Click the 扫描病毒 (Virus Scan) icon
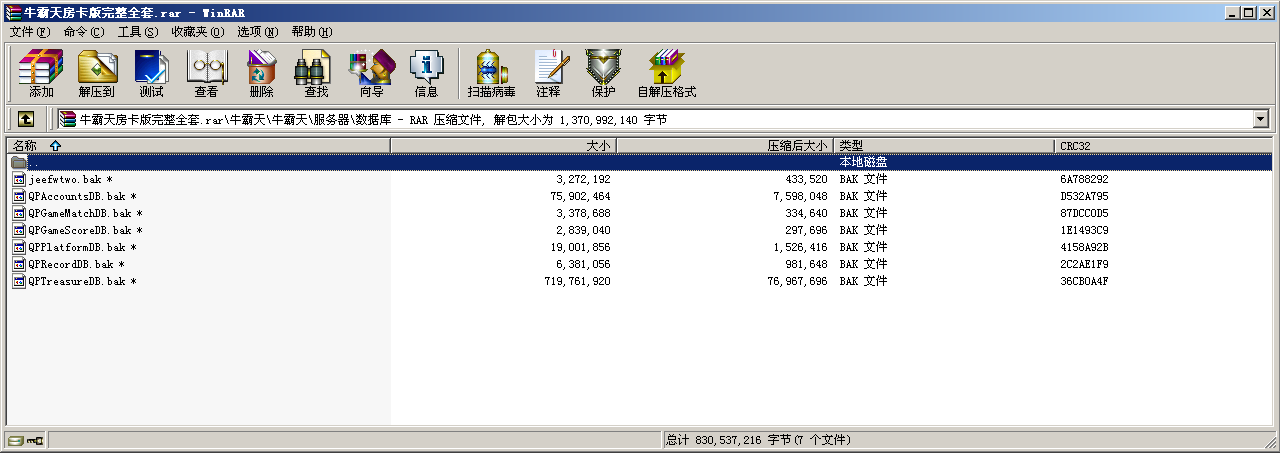This screenshot has height=453, width=1280. (491, 73)
